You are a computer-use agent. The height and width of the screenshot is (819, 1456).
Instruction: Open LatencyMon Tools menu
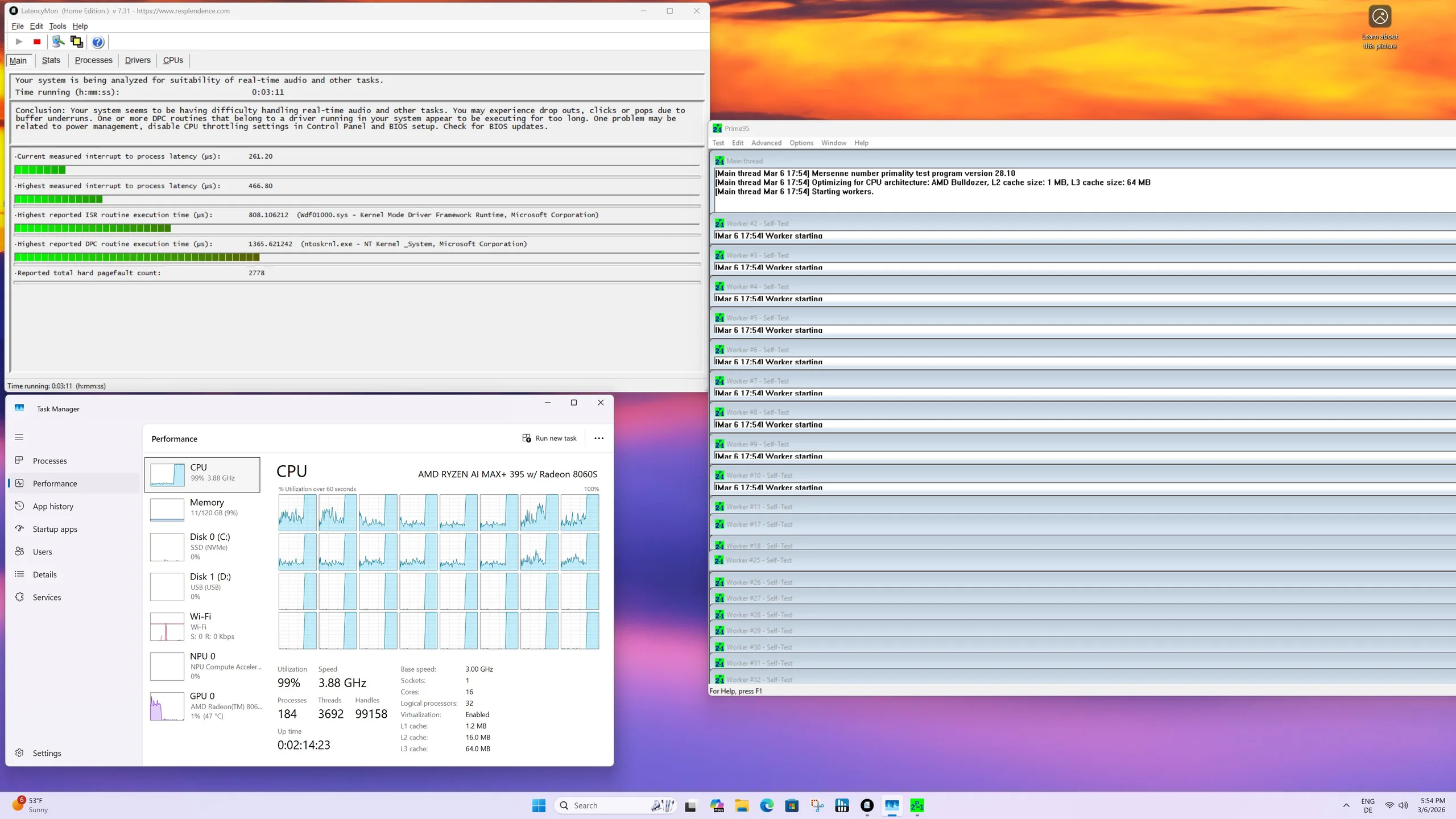coord(57,26)
